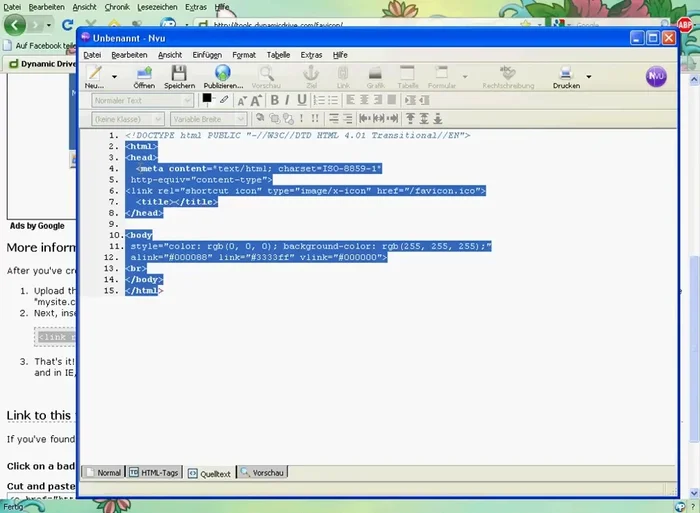Reload page in Firefox window

67,25
